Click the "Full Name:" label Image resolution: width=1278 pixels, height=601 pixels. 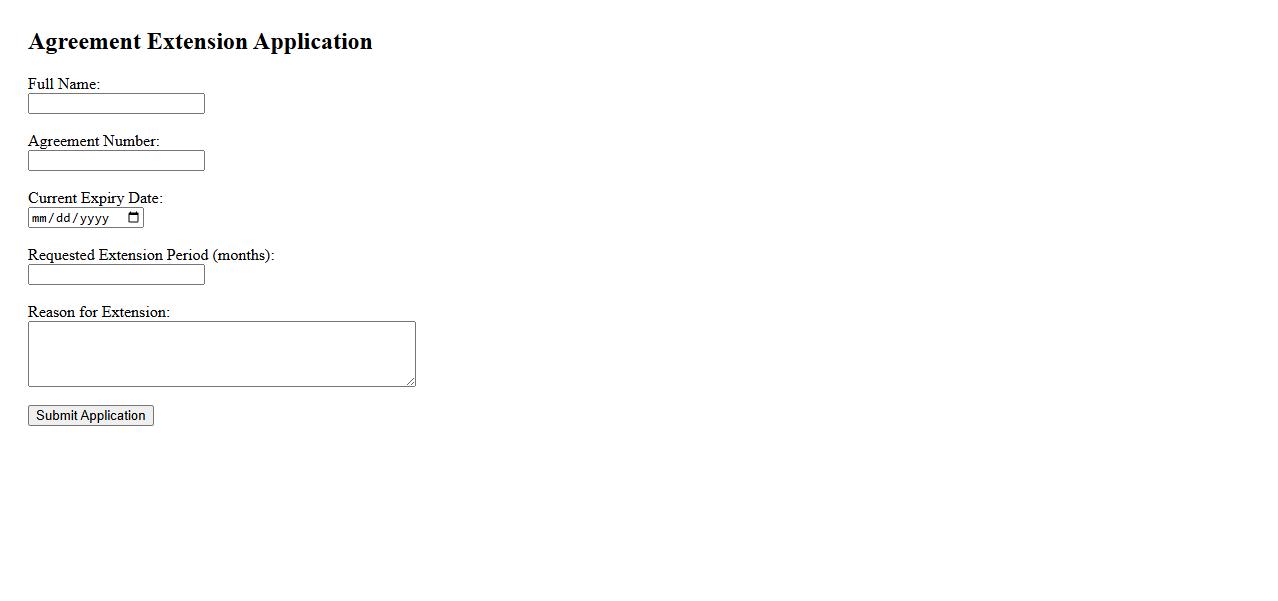(64, 84)
